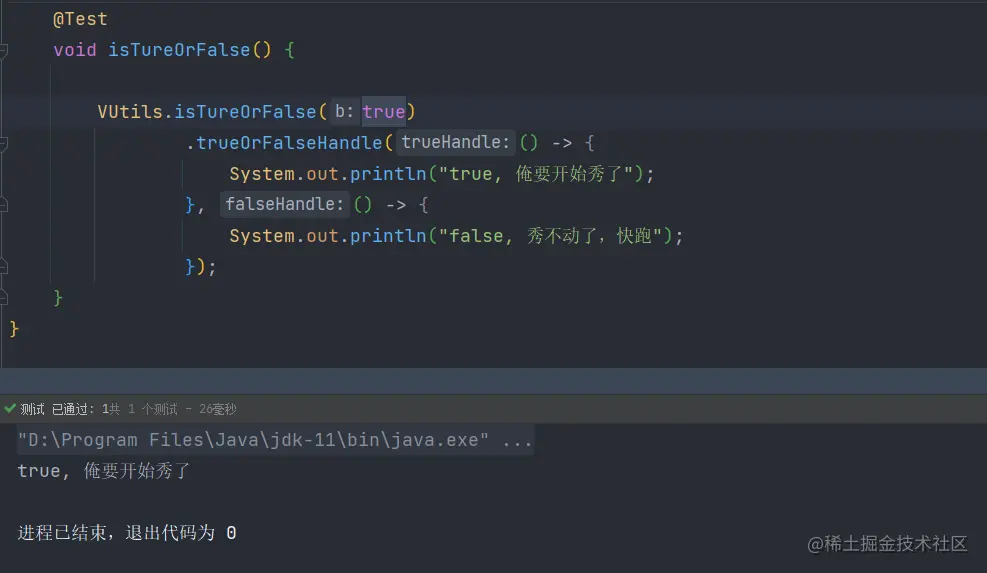Click the 进程已结束，退出代码为 0 message

(x=127, y=533)
